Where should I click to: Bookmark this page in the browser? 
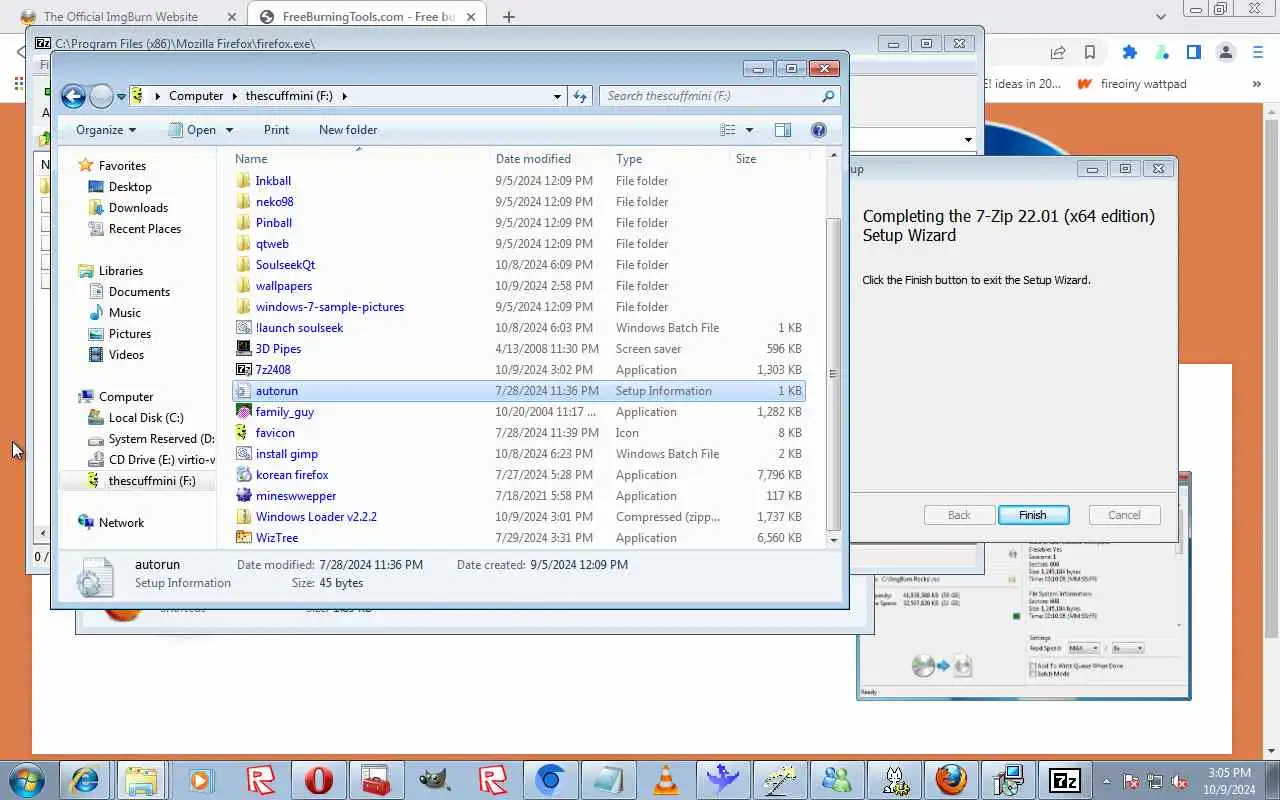(1089, 52)
